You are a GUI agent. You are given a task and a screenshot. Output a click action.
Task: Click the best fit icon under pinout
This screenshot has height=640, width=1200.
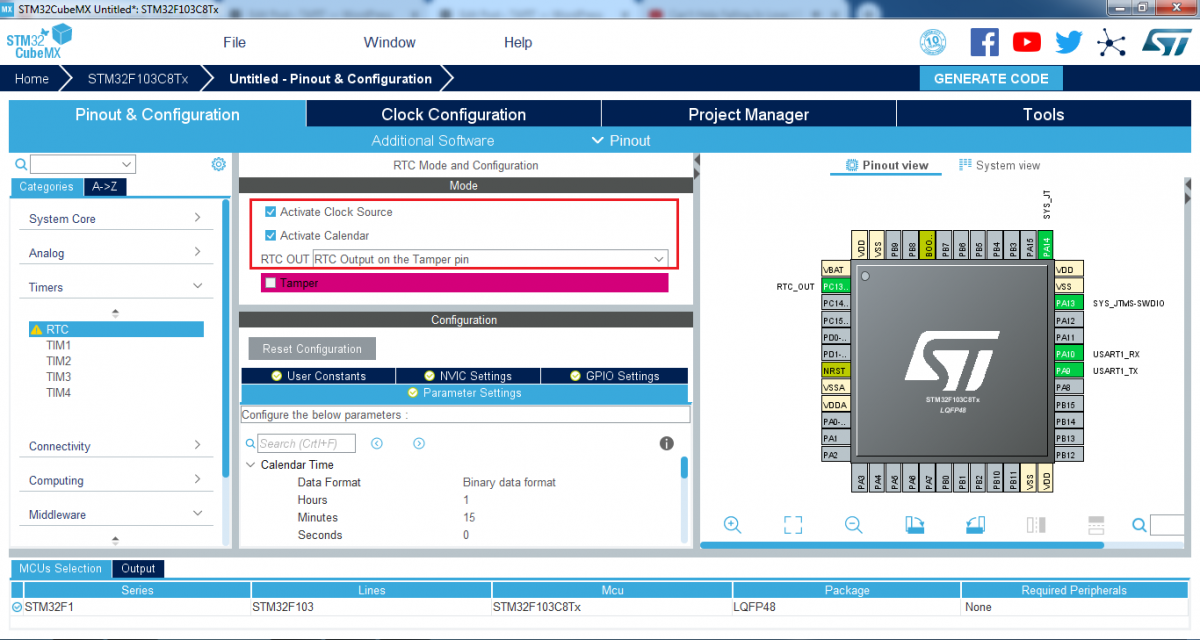point(792,524)
